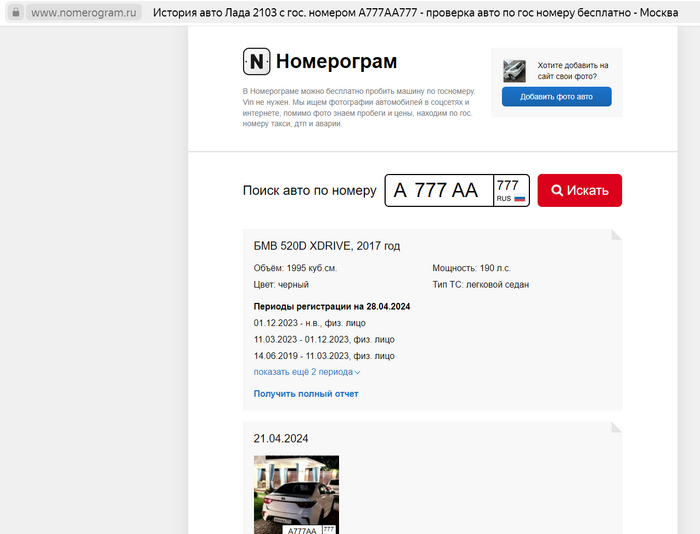This screenshot has width=700, height=534.
Task: Click the text Цвет: черный
Action: point(281,284)
